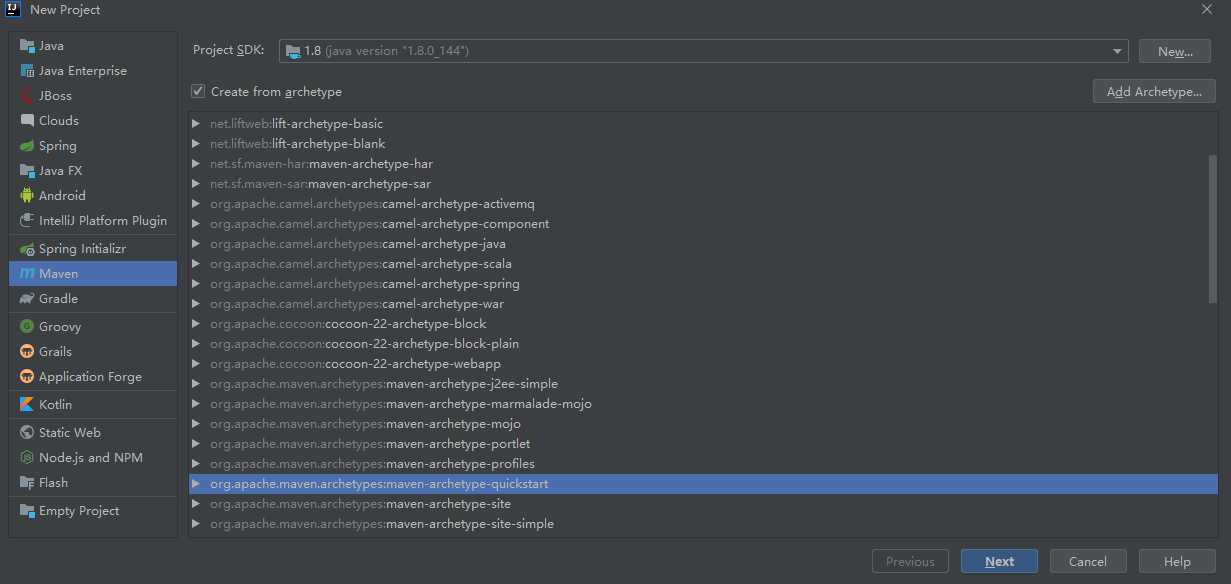Click the Gradle elephant icon
This screenshot has height=584, width=1231.
tap(27, 299)
